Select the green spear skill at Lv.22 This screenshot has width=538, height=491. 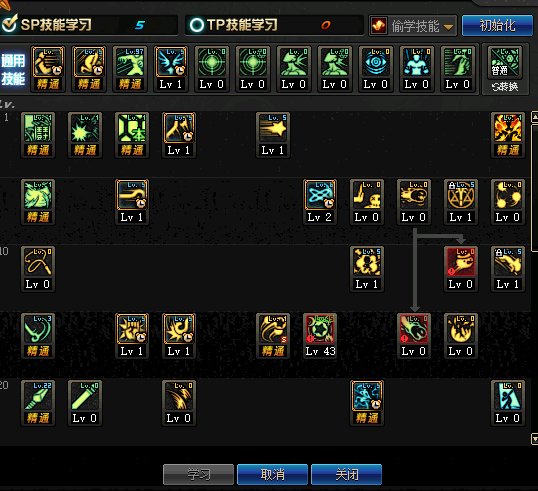38,396
